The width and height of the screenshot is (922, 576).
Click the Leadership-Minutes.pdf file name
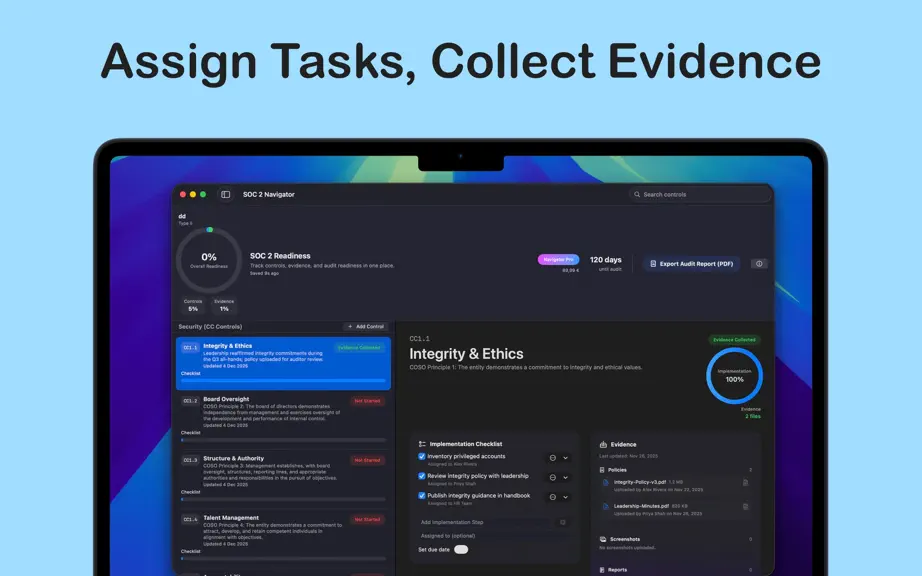tap(642, 506)
